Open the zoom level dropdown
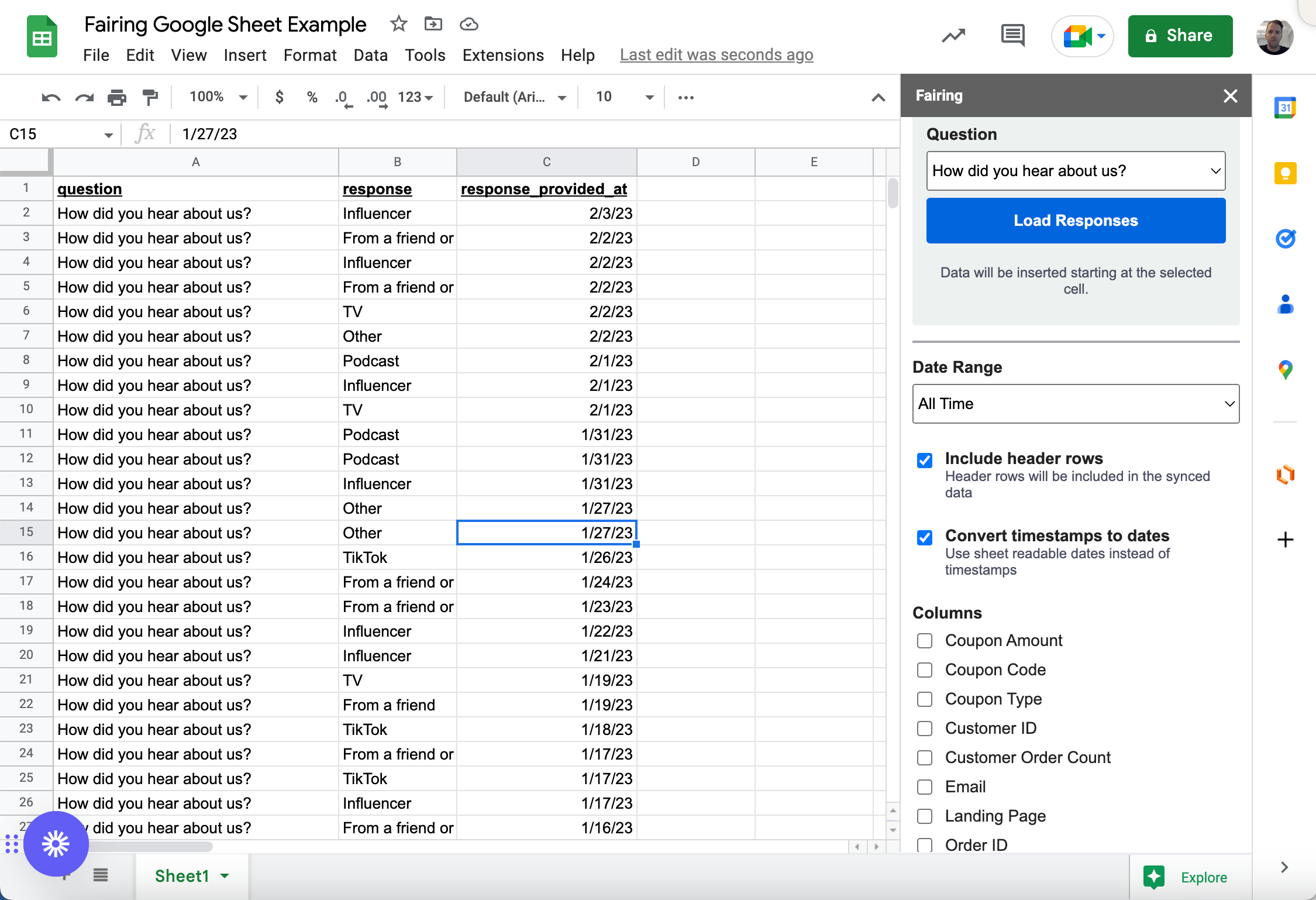Viewport: 1316px width, 900px height. pyautogui.click(x=215, y=97)
